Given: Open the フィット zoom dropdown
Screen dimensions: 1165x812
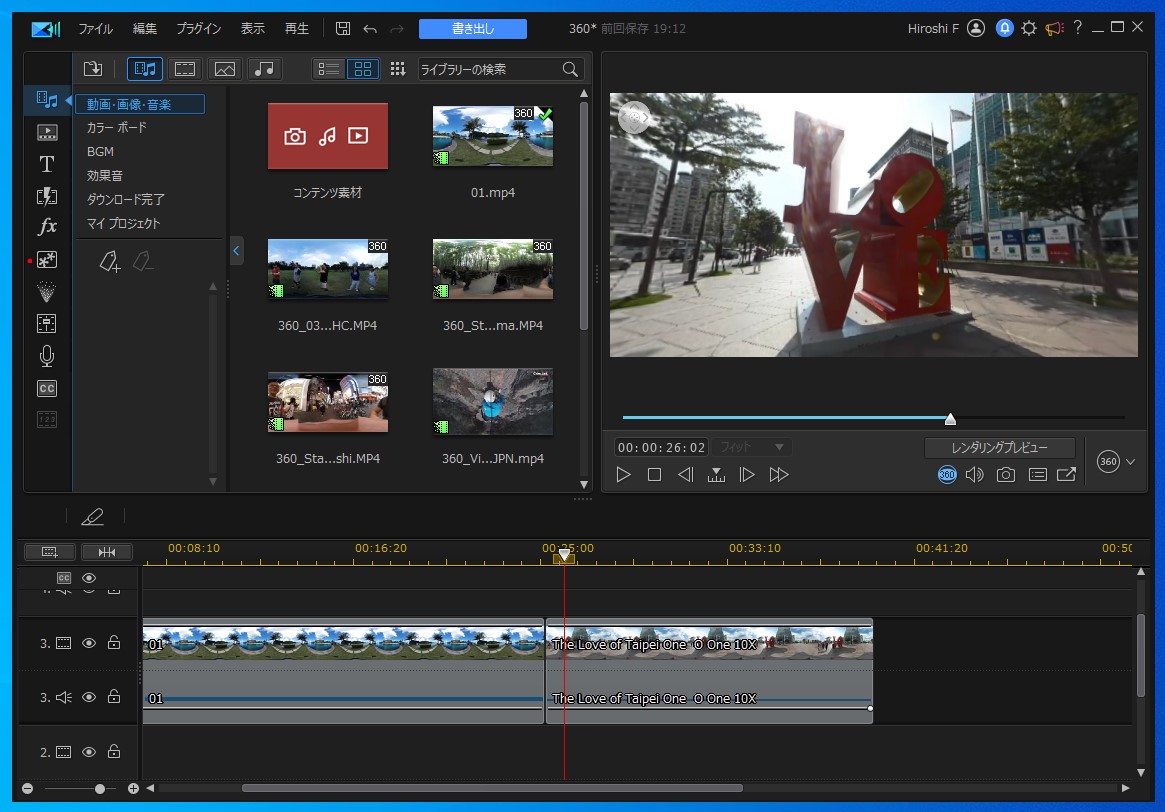Looking at the screenshot, I should (x=752, y=447).
